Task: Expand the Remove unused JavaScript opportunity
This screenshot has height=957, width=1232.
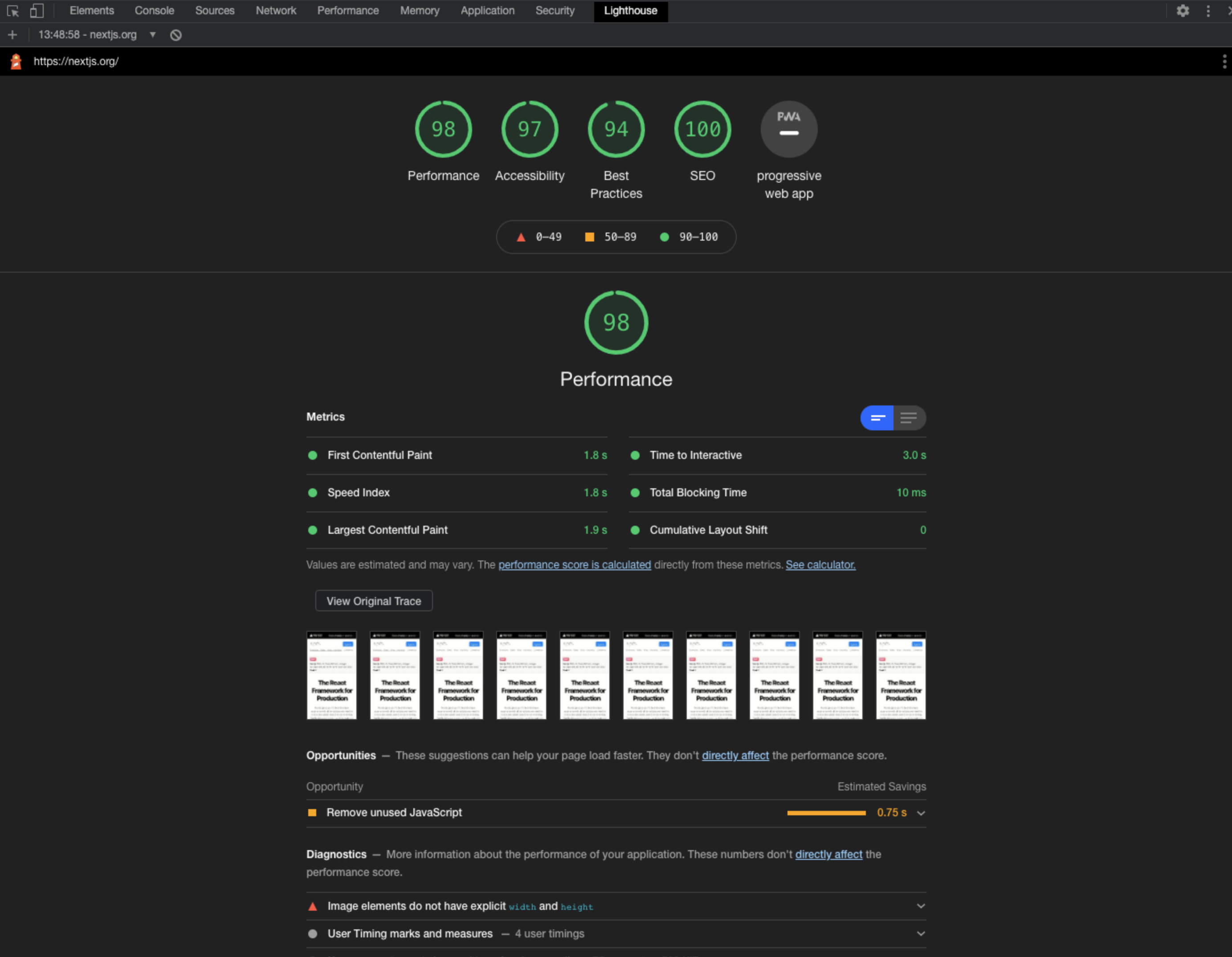Action: pos(921,812)
